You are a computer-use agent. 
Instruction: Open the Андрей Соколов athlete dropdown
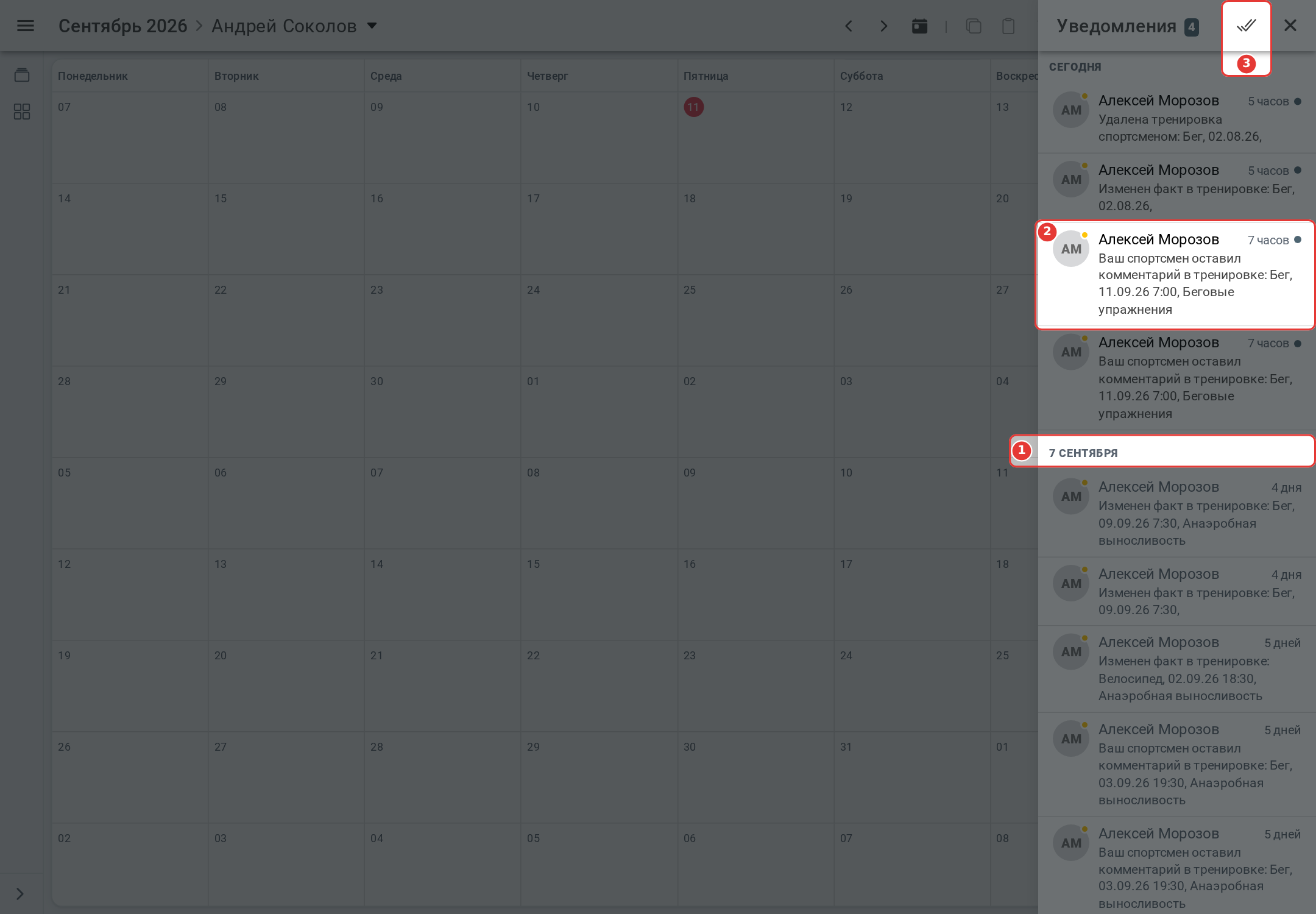(295, 26)
